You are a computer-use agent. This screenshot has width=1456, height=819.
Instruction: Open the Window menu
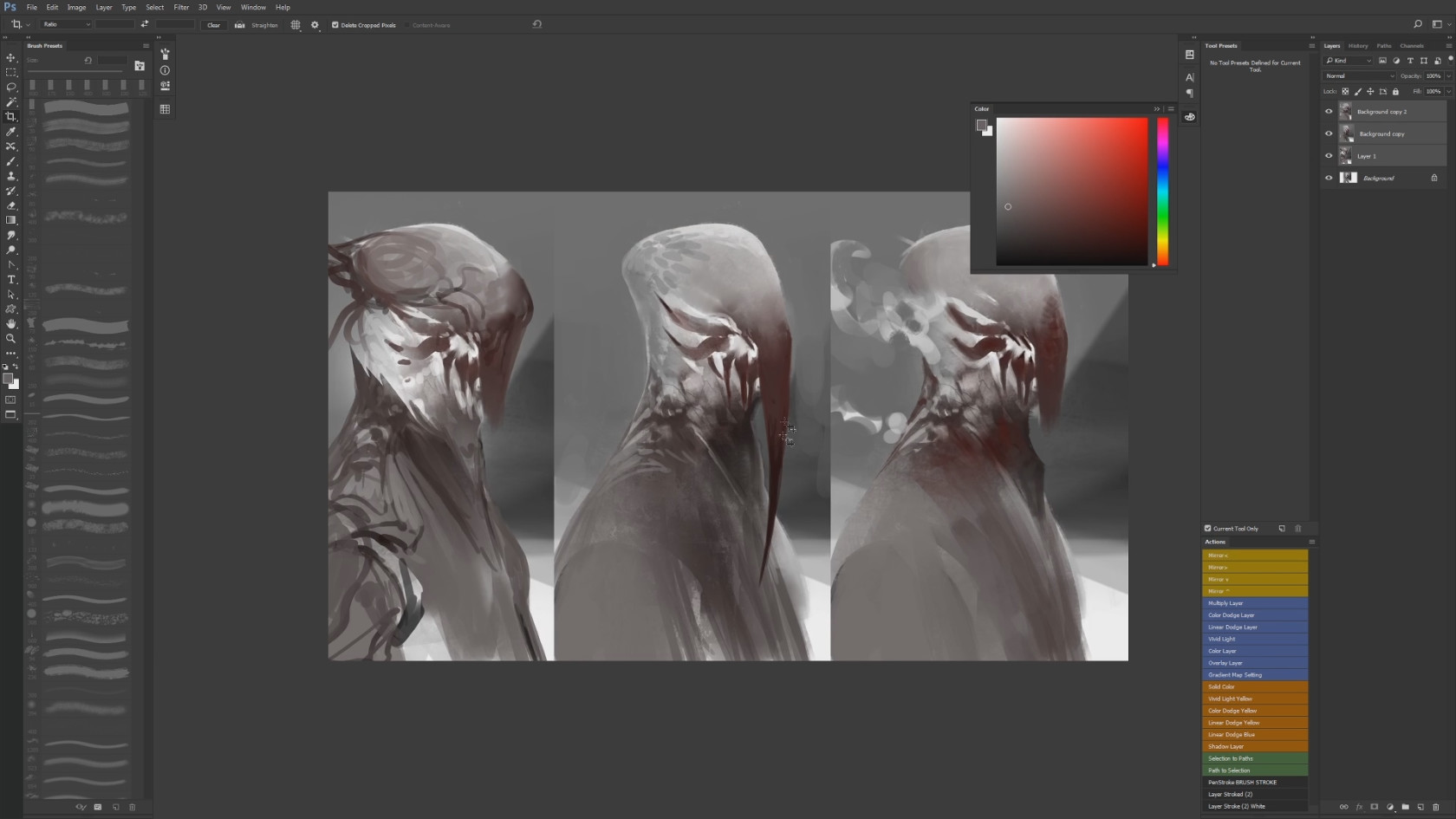point(253,7)
